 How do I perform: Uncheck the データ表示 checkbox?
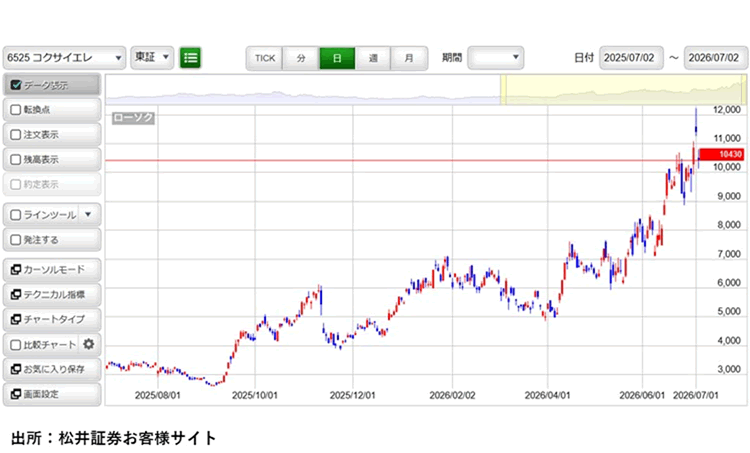(x=16, y=85)
